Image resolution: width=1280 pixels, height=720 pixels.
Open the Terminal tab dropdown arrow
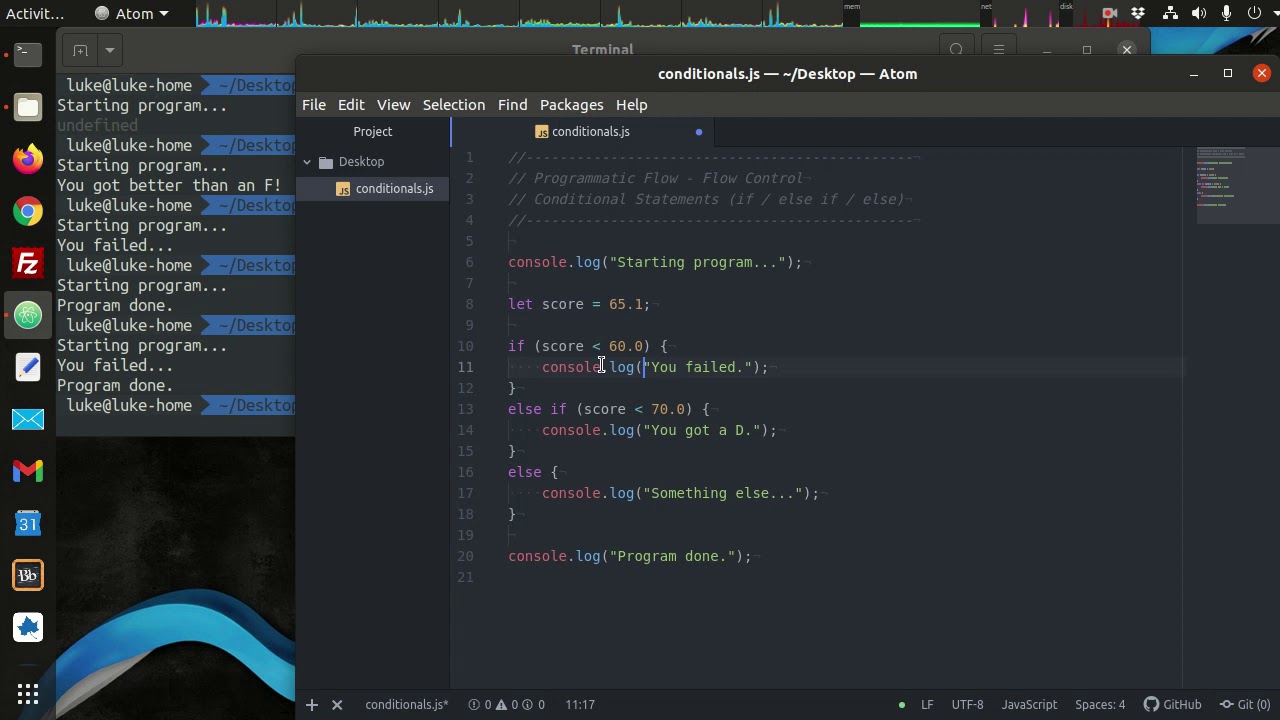pos(110,50)
